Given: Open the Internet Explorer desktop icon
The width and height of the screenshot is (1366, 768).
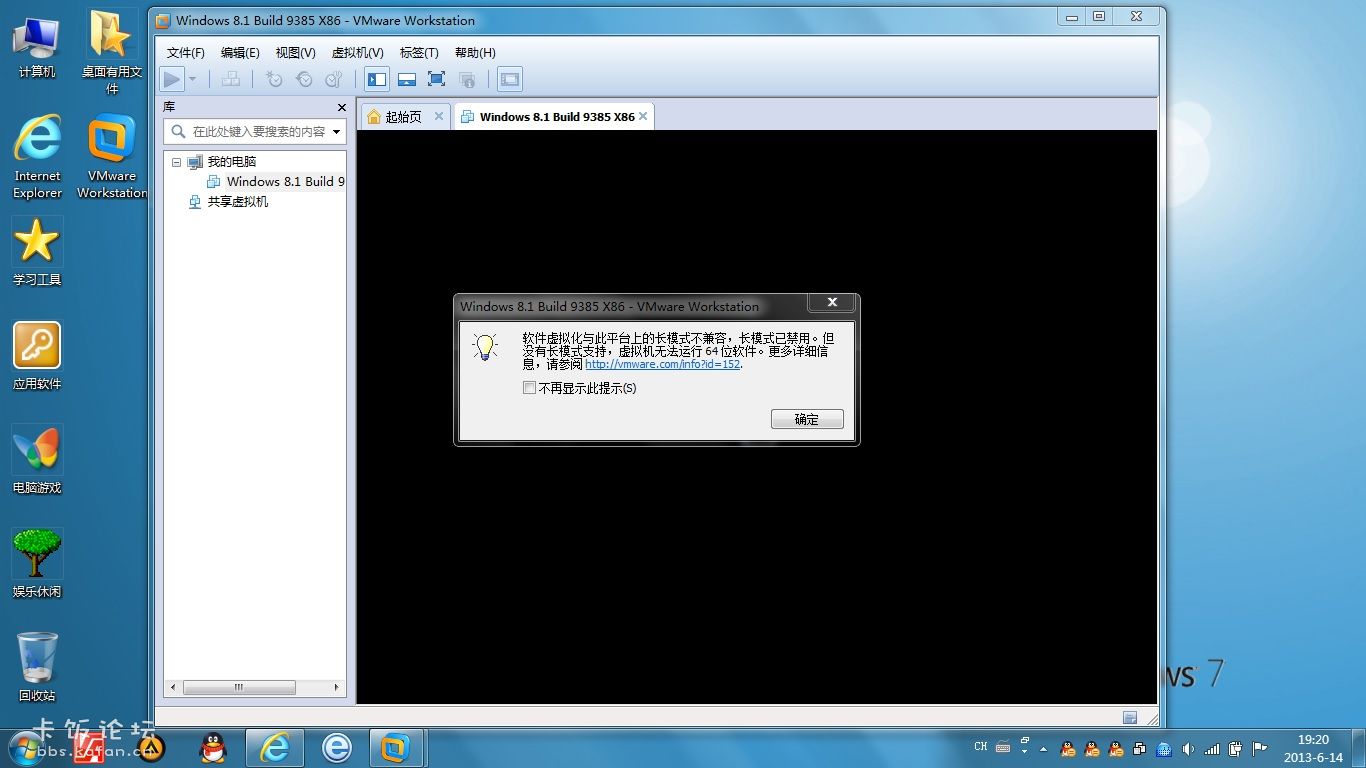Looking at the screenshot, I should tap(37, 156).
